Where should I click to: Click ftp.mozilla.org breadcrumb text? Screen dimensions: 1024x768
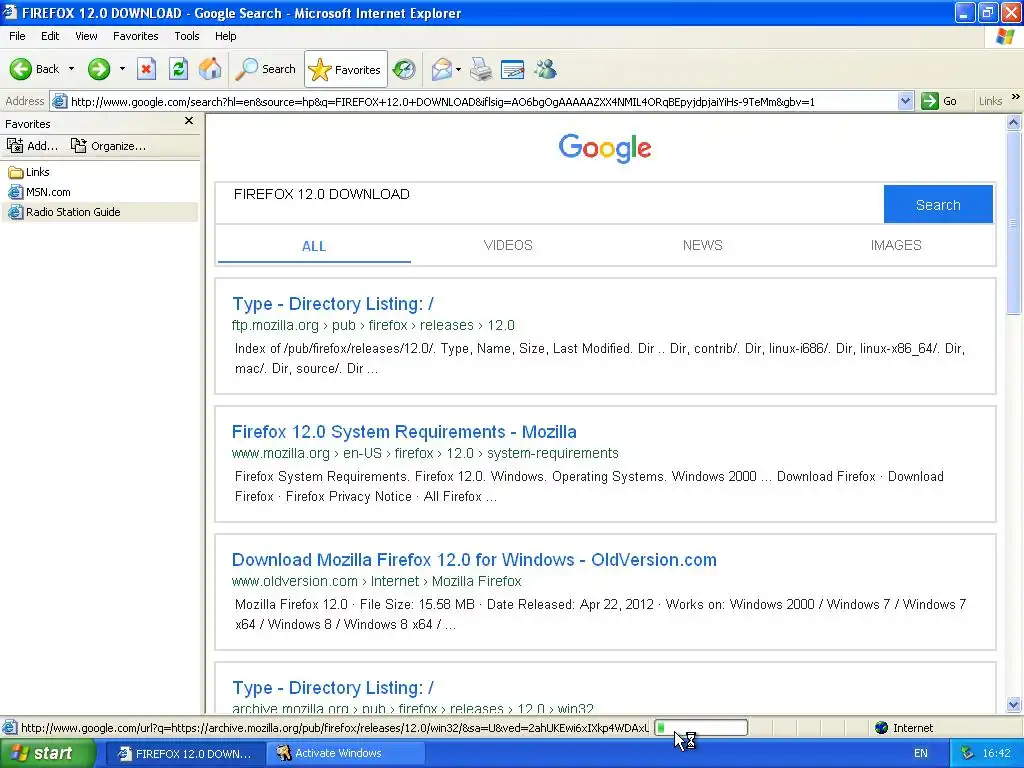pyautogui.click(x=275, y=325)
